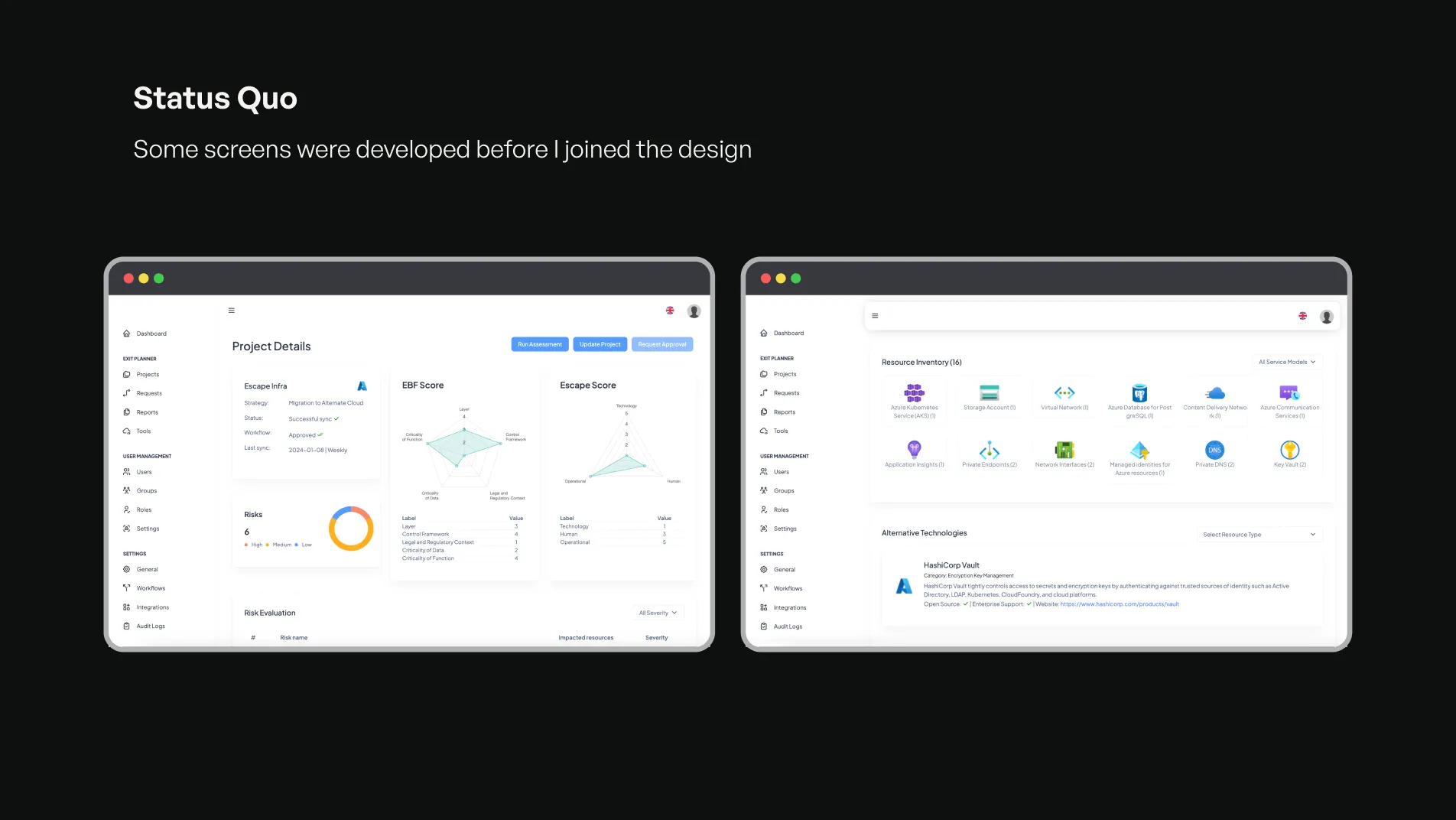Image resolution: width=1456 pixels, height=820 pixels.
Task: Open Workflows in Resource Inventory window sidebar
Action: (x=781, y=589)
